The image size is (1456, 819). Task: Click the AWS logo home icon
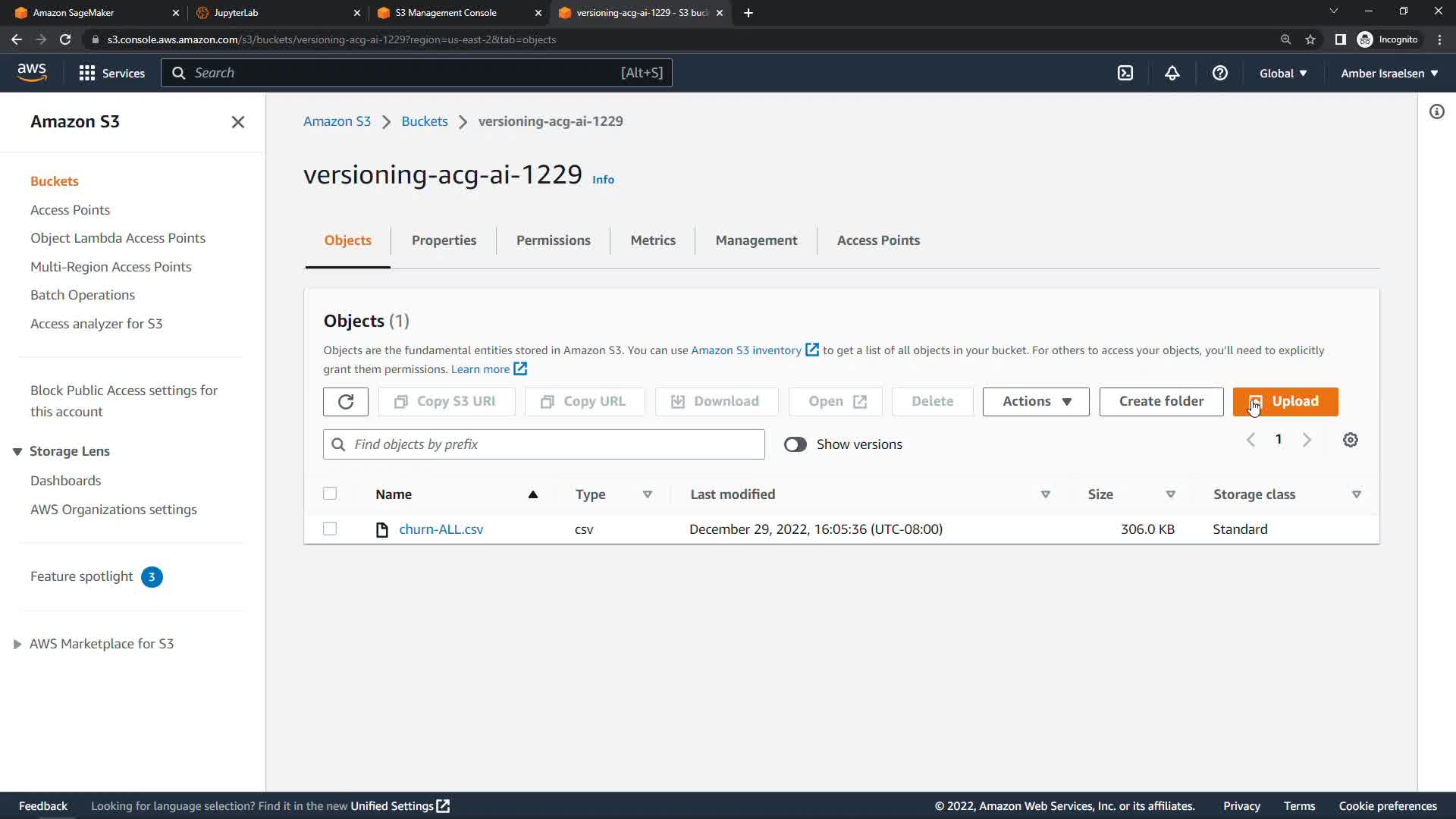(32, 73)
